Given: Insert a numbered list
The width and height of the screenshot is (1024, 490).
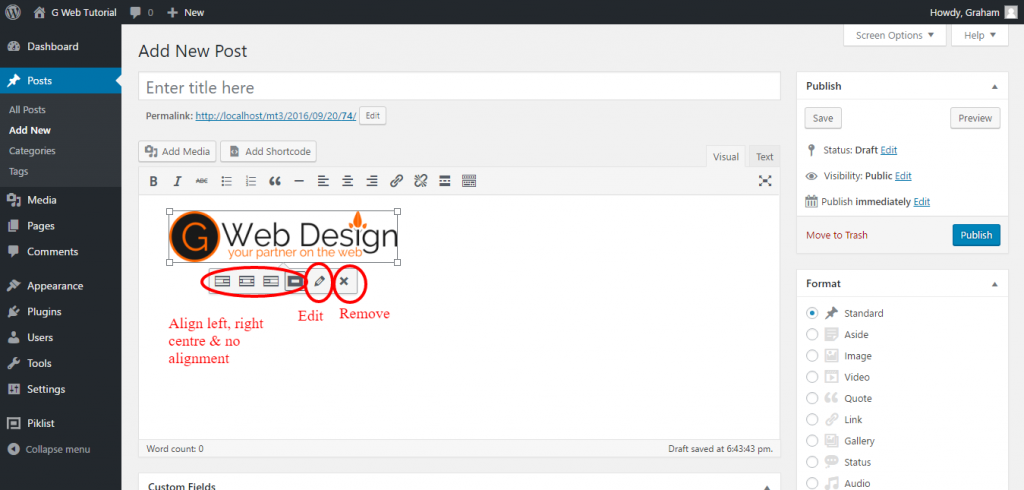Looking at the screenshot, I should (251, 181).
